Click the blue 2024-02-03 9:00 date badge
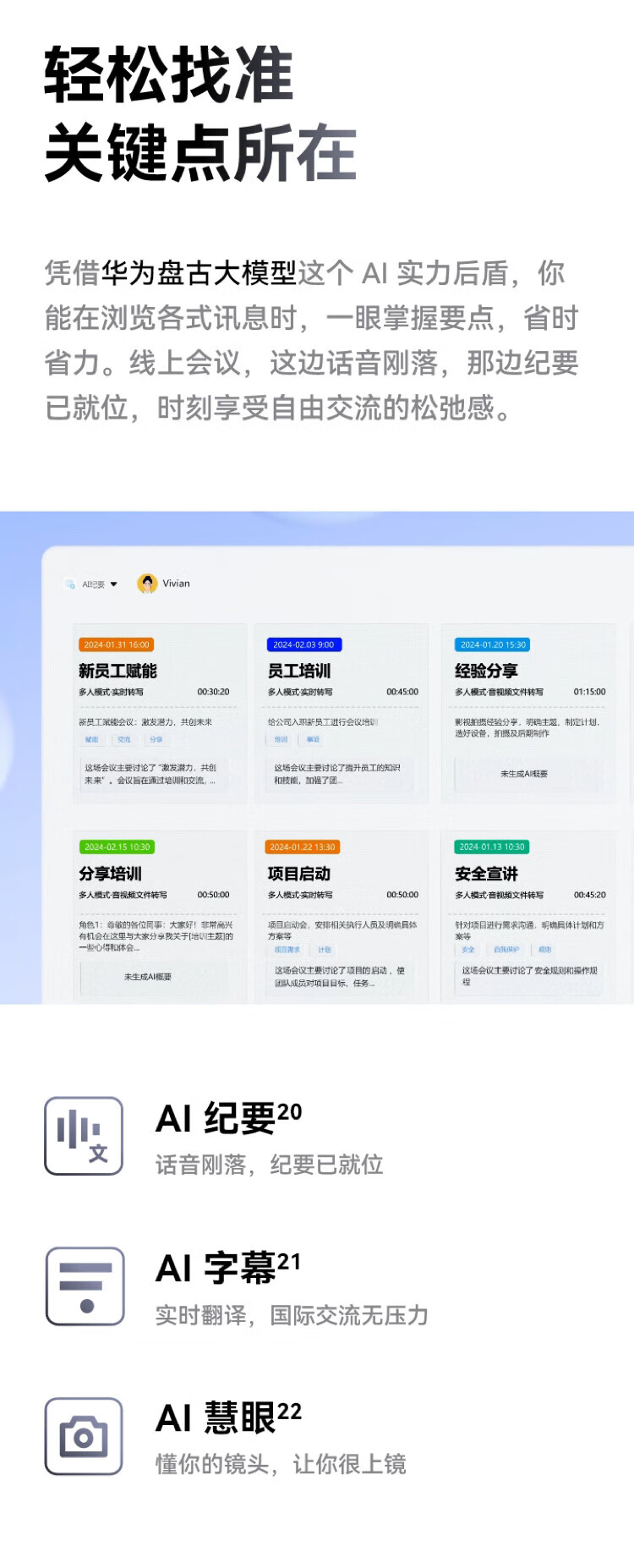This screenshot has width=634, height=1568. [303, 644]
